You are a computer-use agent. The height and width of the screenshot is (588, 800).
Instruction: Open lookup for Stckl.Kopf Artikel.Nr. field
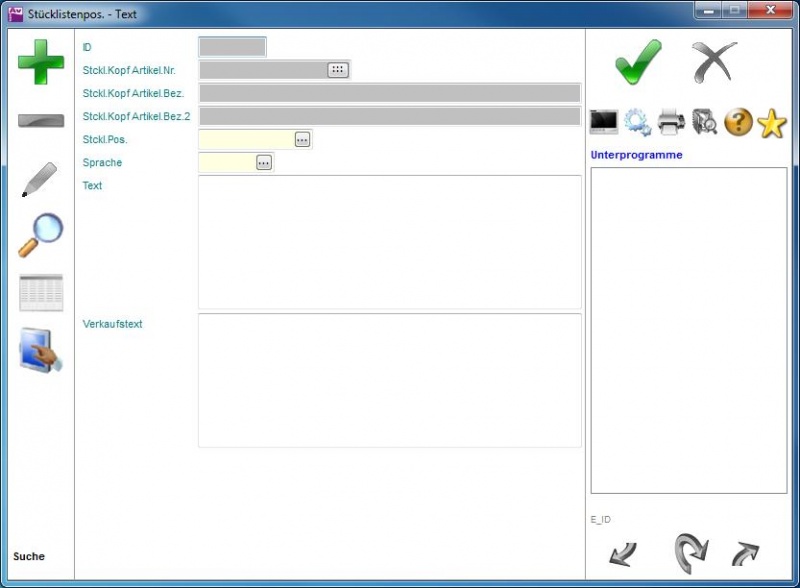[x=338, y=70]
